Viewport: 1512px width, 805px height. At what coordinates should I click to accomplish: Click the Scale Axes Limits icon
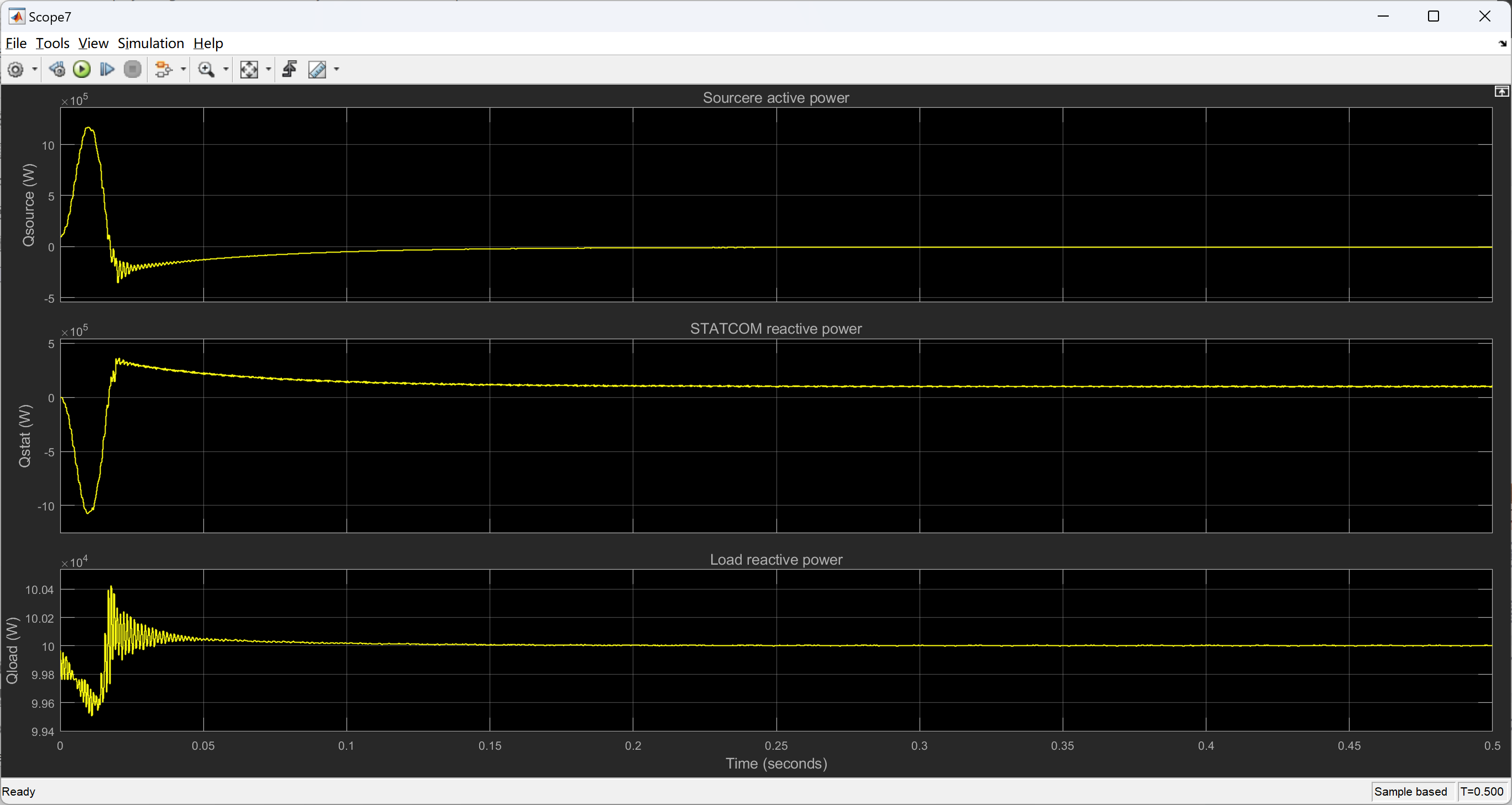[x=249, y=69]
